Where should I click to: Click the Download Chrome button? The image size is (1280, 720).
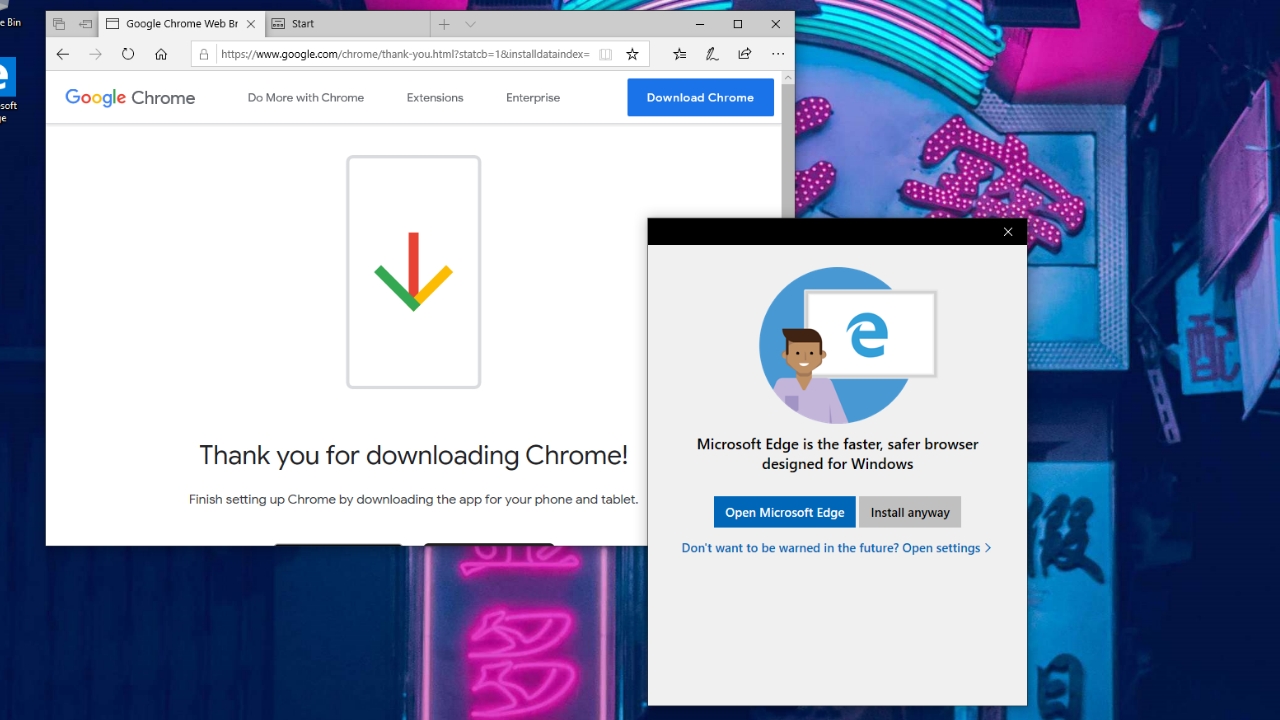coord(700,97)
